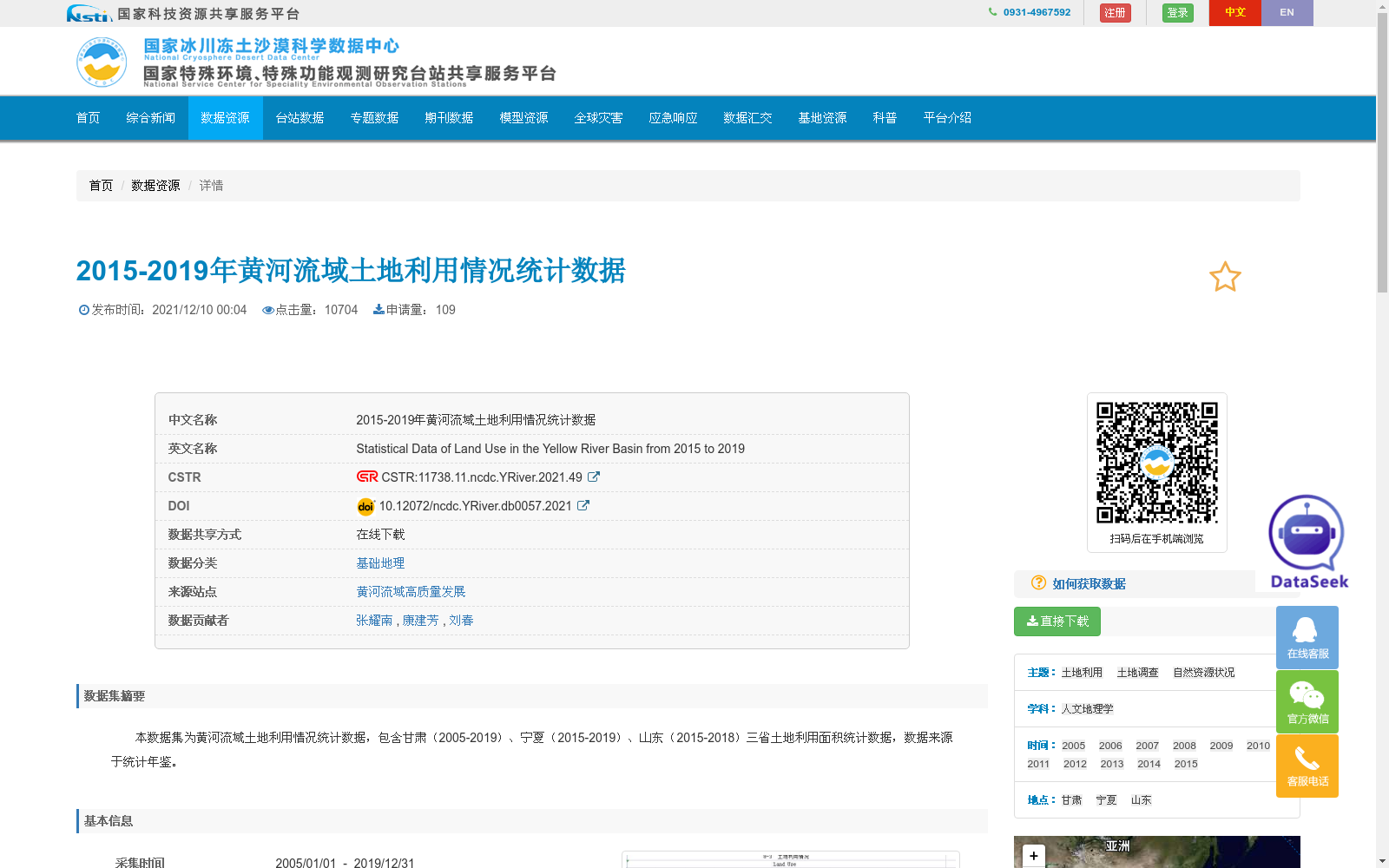The width and height of the screenshot is (1389, 868).
Task: Select the 自然资源状况 theme tag
Action: [x=1203, y=673]
